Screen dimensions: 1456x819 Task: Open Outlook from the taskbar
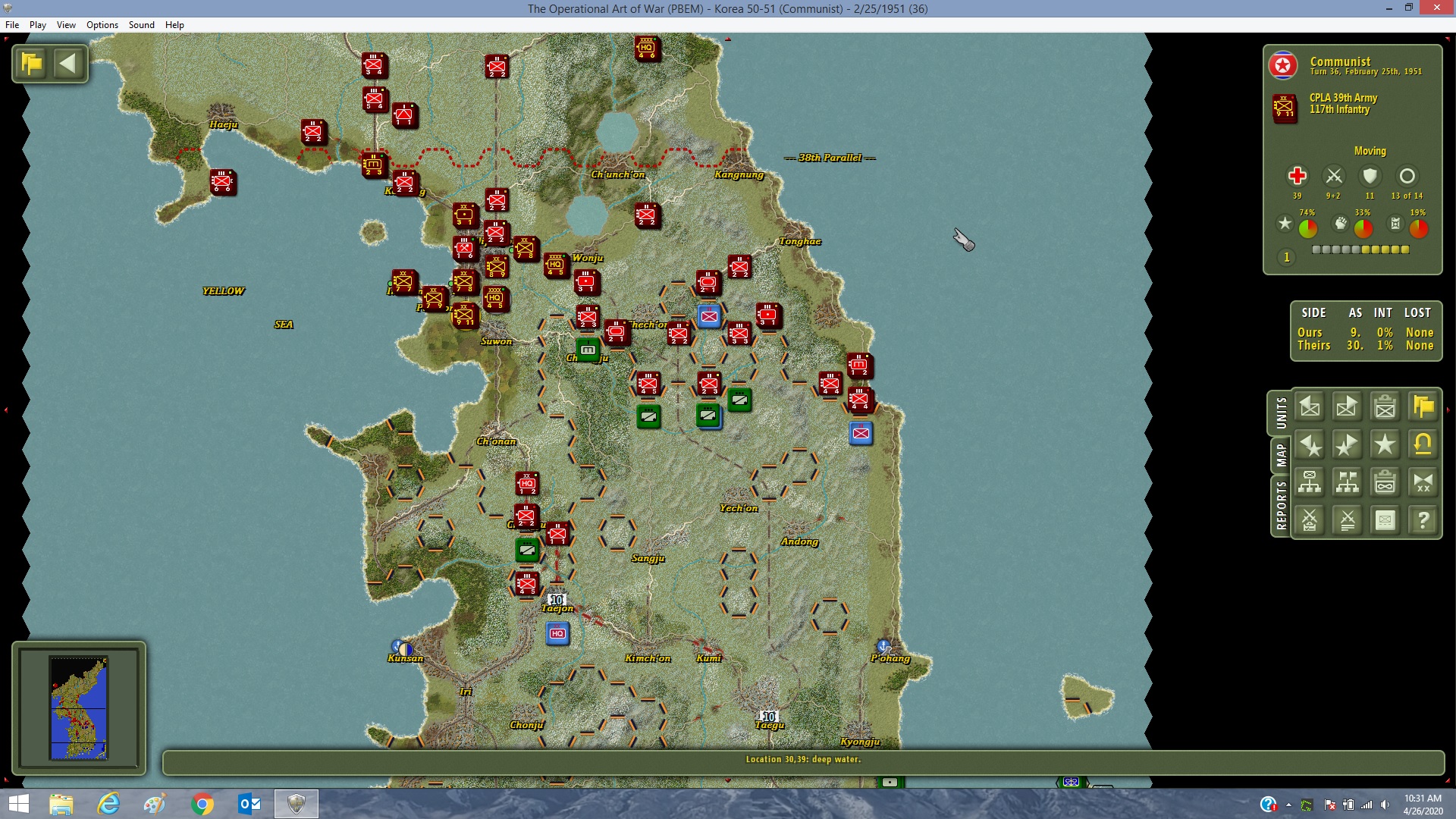(x=249, y=804)
